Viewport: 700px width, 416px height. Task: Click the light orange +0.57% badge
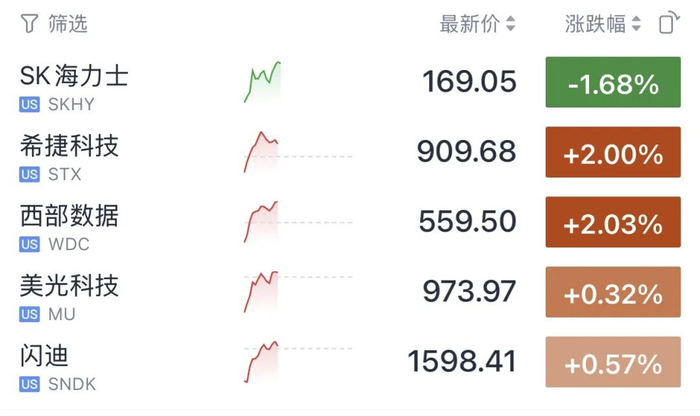[613, 362]
